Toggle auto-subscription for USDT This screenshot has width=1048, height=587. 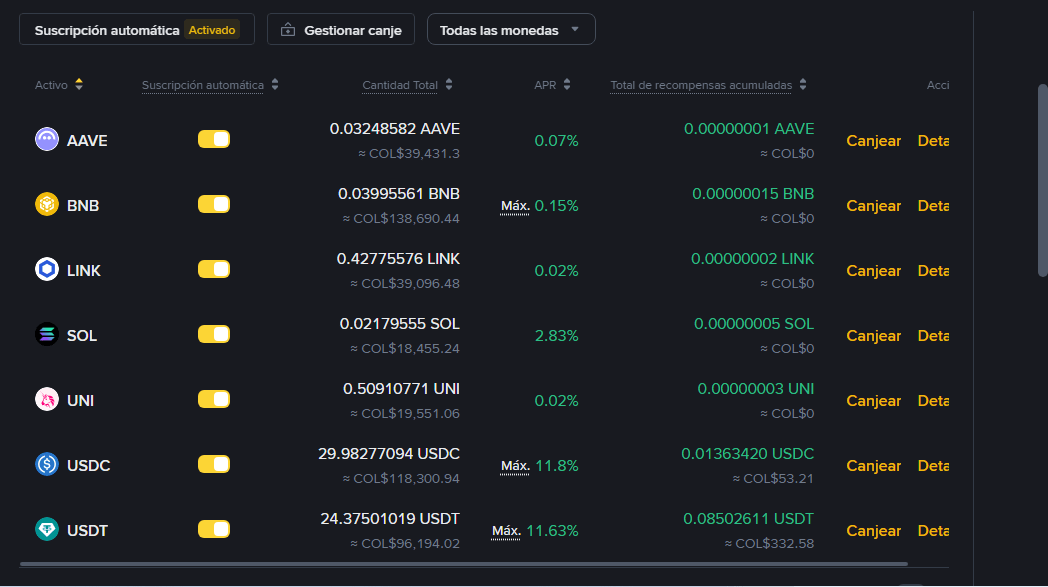[214, 529]
